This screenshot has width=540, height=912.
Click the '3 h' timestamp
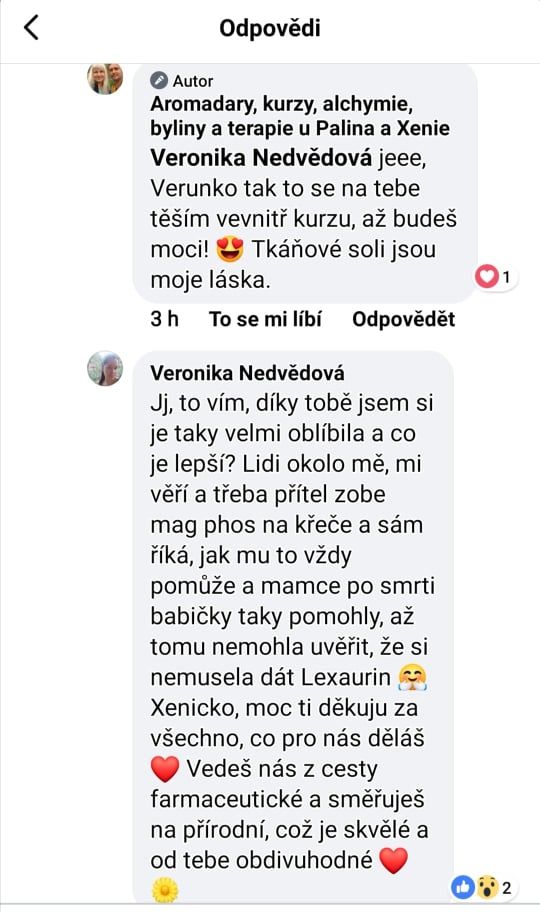click(165, 319)
